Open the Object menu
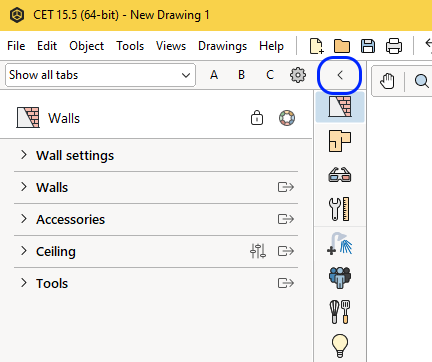The width and height of the screenshot is (432, 362). 87,46
